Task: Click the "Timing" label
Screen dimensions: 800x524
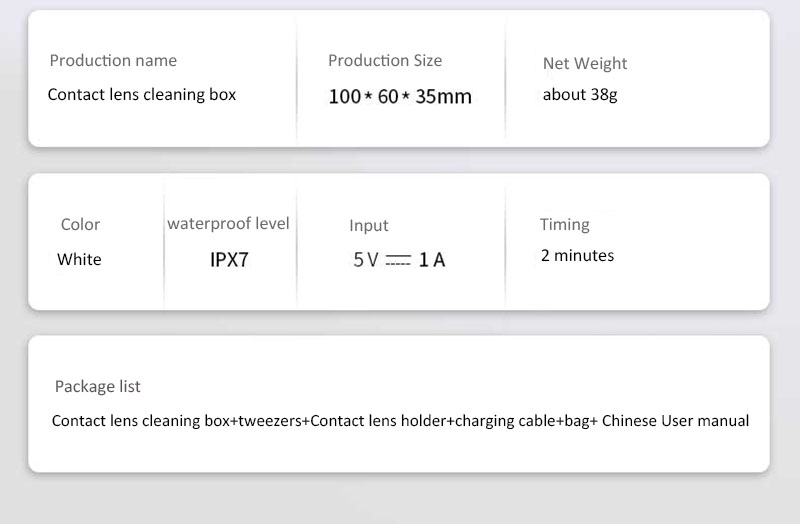Action: pos(565,225)
